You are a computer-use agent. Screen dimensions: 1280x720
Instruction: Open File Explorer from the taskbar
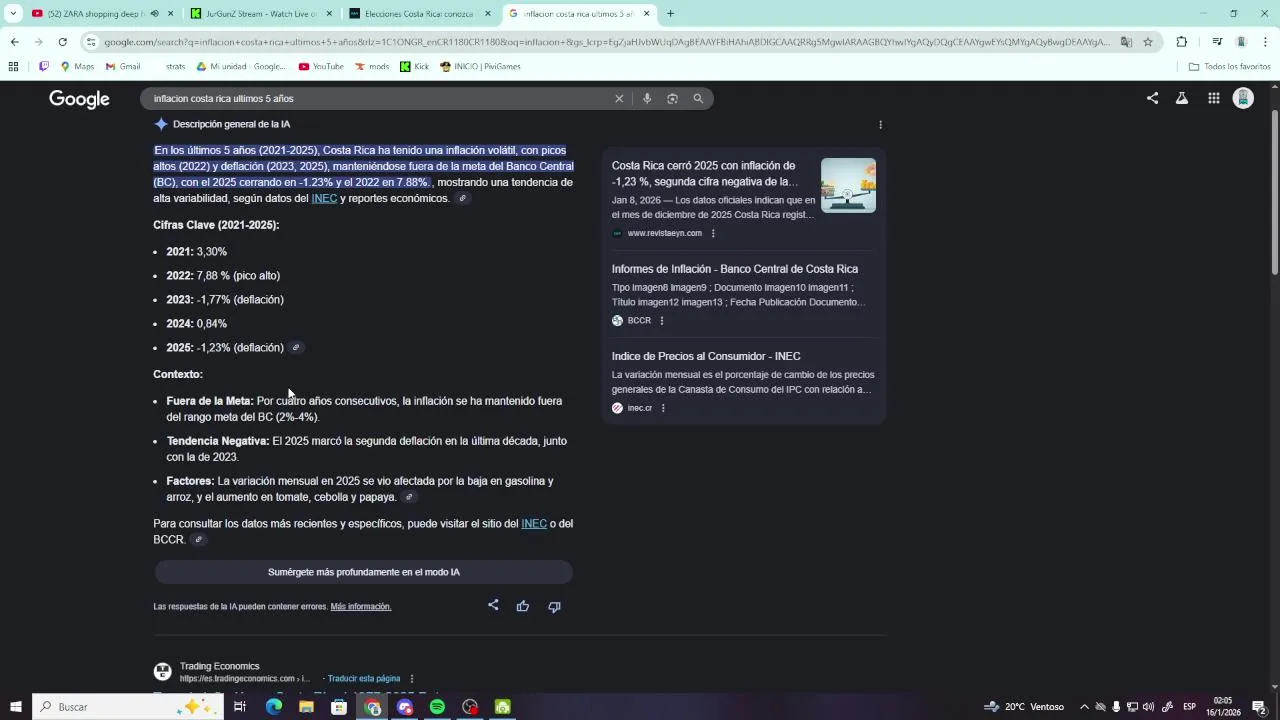point(306,707)
